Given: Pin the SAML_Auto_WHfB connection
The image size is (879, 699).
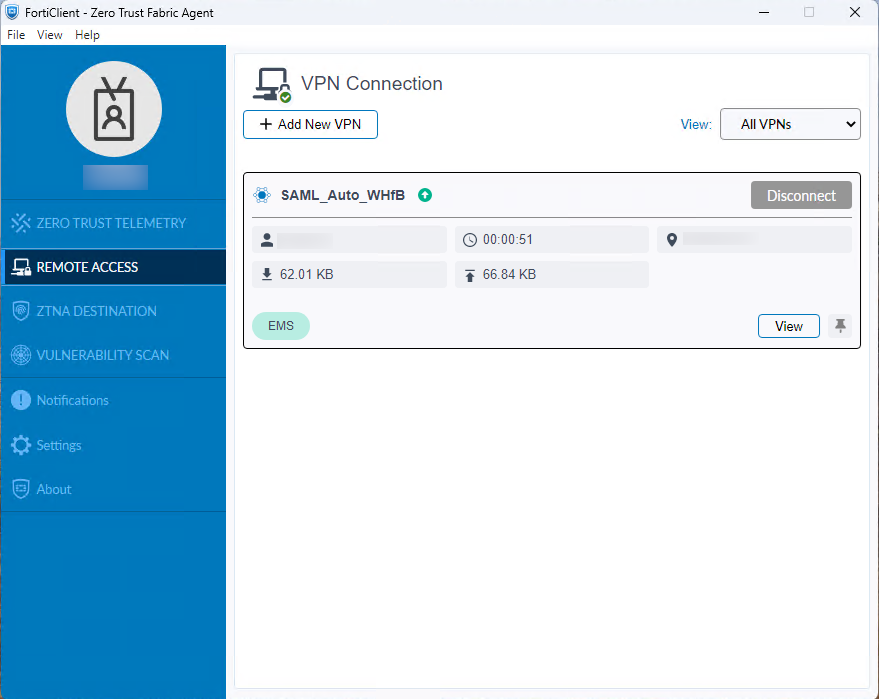Looking at the screenshot, I should point(840,326).
